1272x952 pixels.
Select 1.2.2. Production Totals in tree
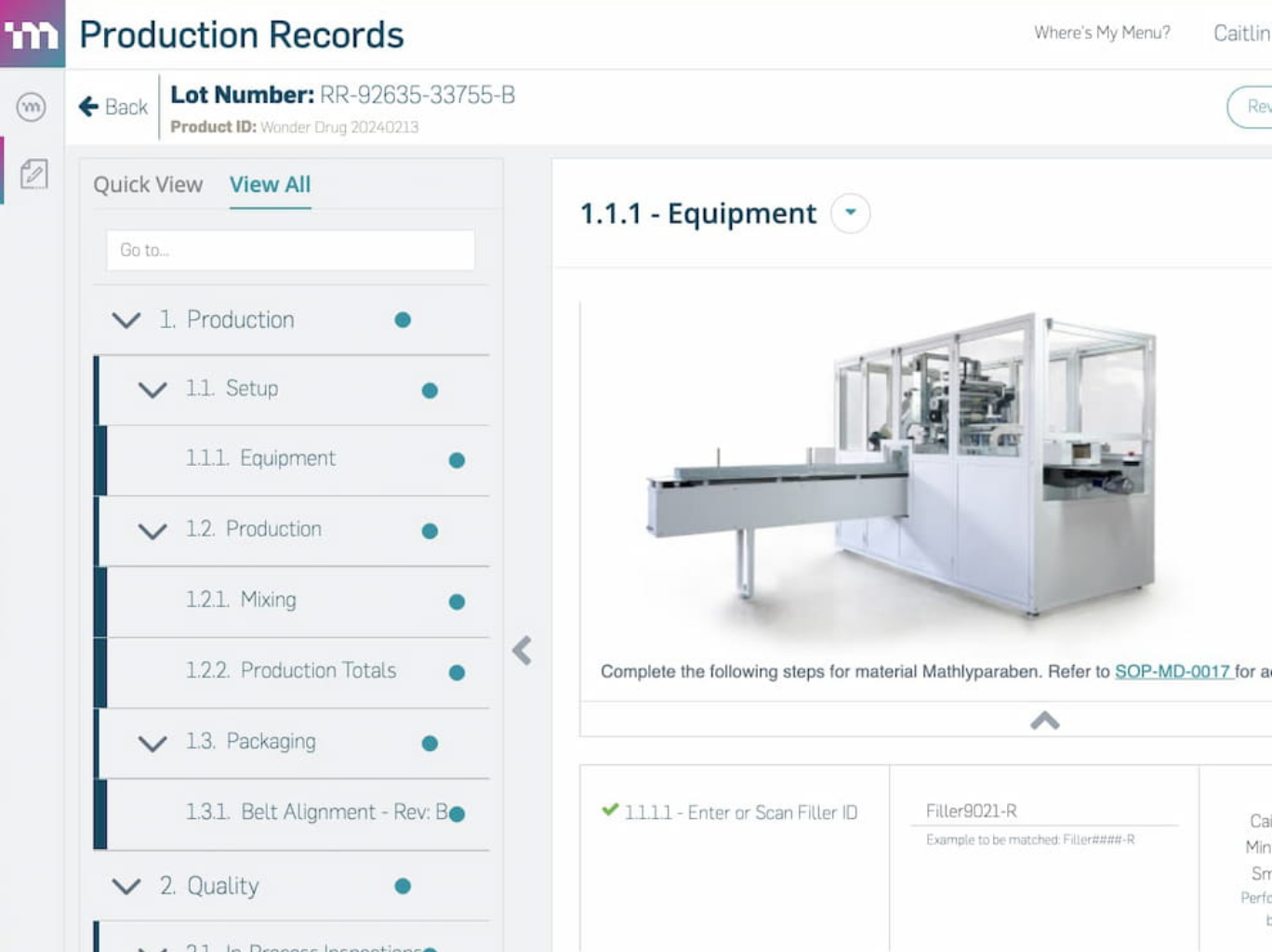tap(294, 672)
